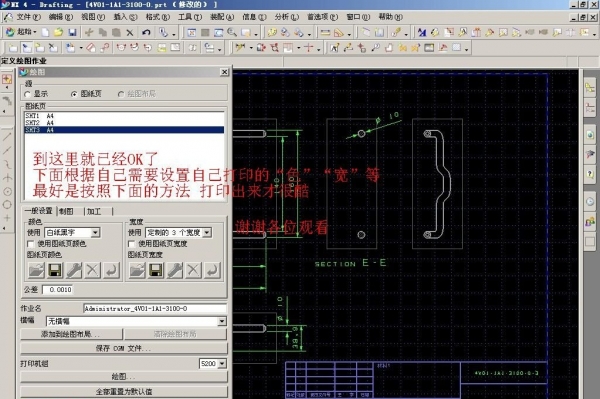The height and width of the screenshot is (399, 600).
Task: Enable 使用图纸页宽度 checkbox
Action: (131, 244)
